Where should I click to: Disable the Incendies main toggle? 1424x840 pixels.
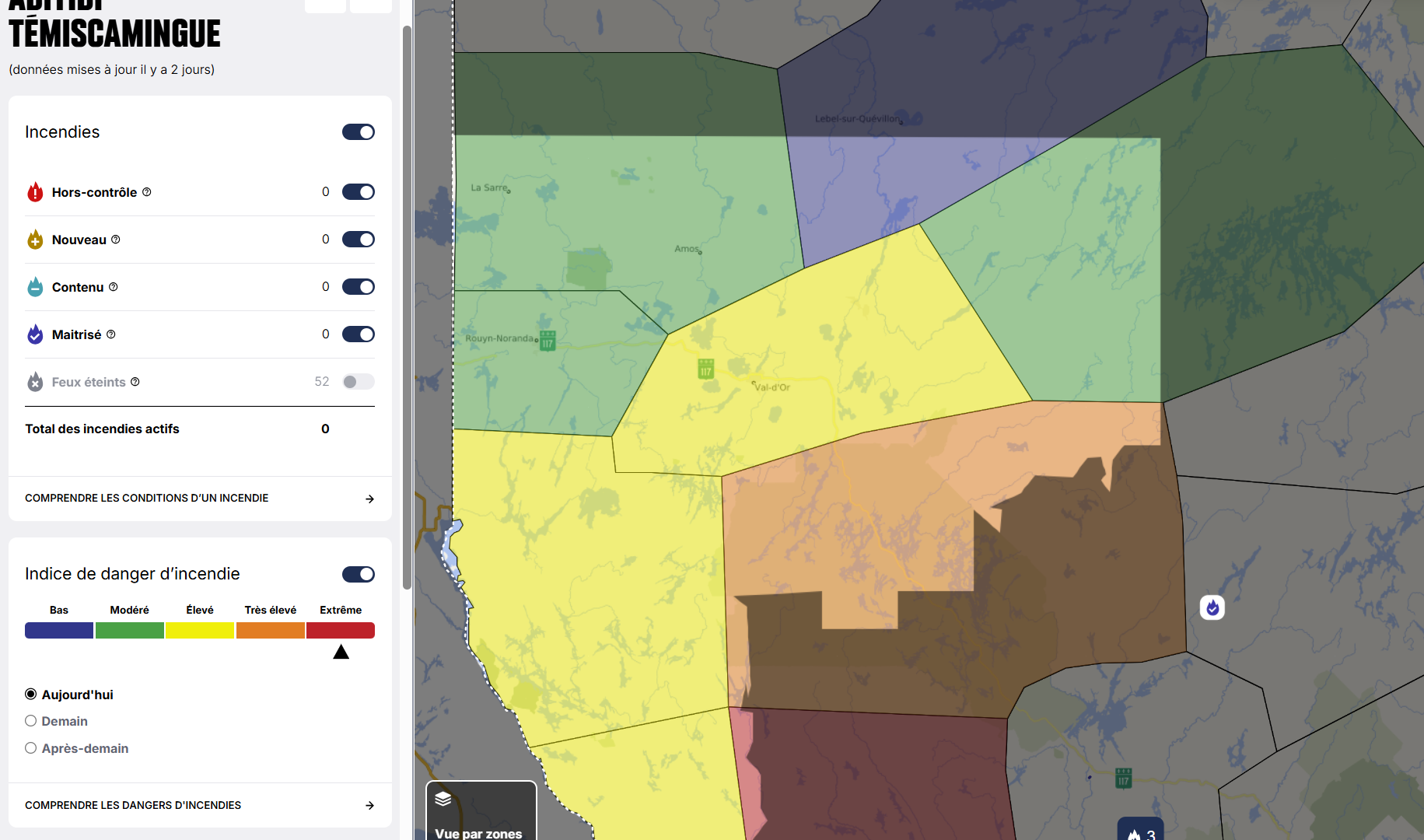[x=359, y=132]
